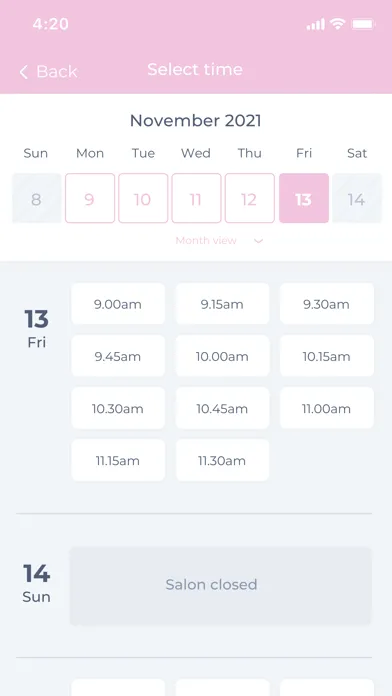Screen dimensions: 392x696
Task: Tap the Wi-Fi status icon
Action: (x=337, y=24)
